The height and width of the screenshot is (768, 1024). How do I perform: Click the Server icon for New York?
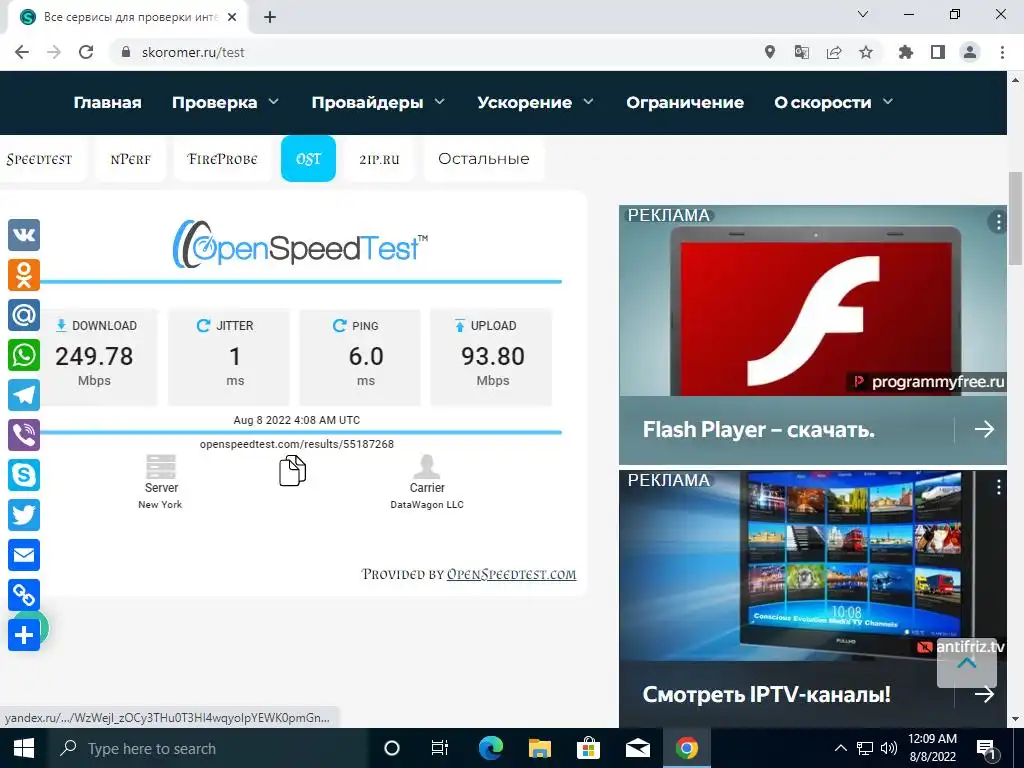(161, 467)
